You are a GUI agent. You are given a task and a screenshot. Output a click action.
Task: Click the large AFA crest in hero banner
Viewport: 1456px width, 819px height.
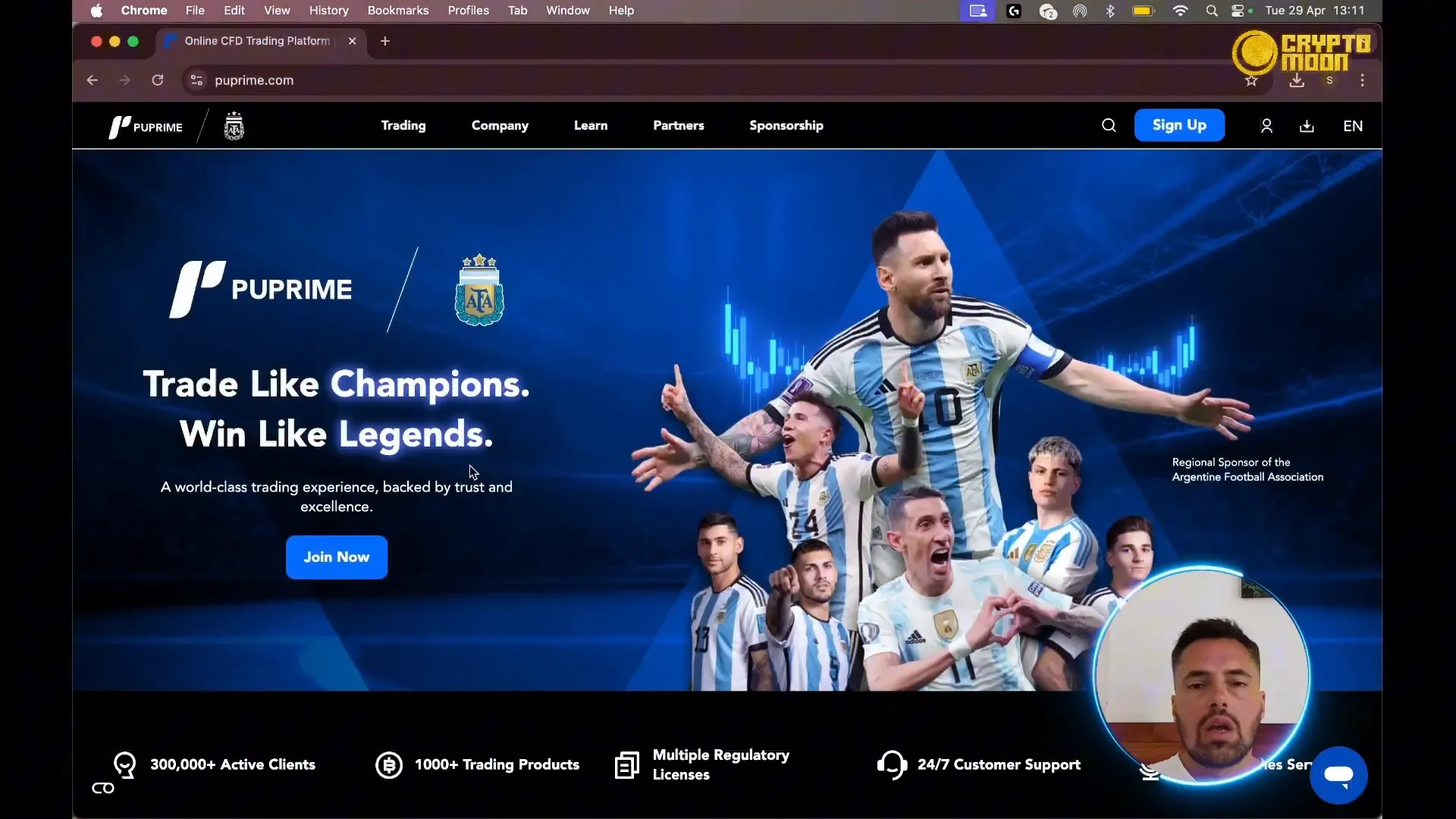[x=479, y=290]
